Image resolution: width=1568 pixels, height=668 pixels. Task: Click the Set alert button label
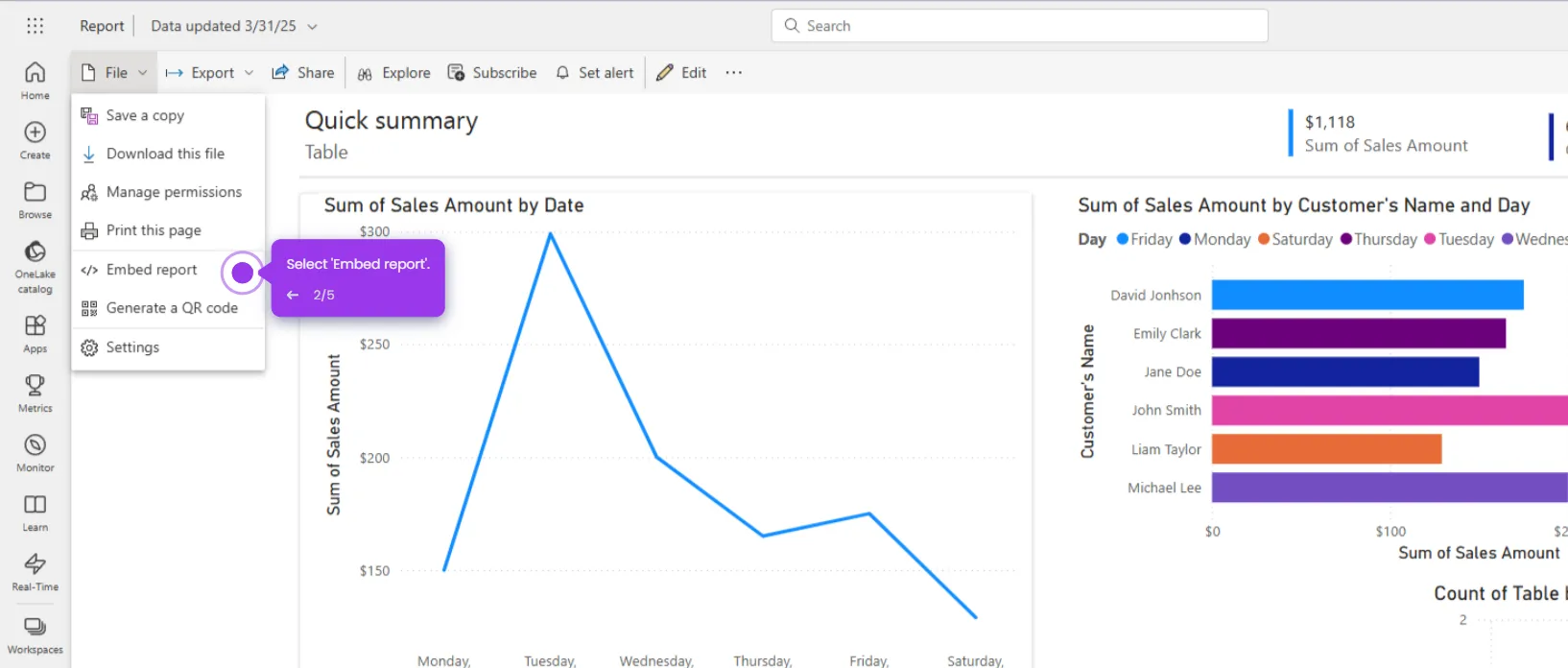606,73
